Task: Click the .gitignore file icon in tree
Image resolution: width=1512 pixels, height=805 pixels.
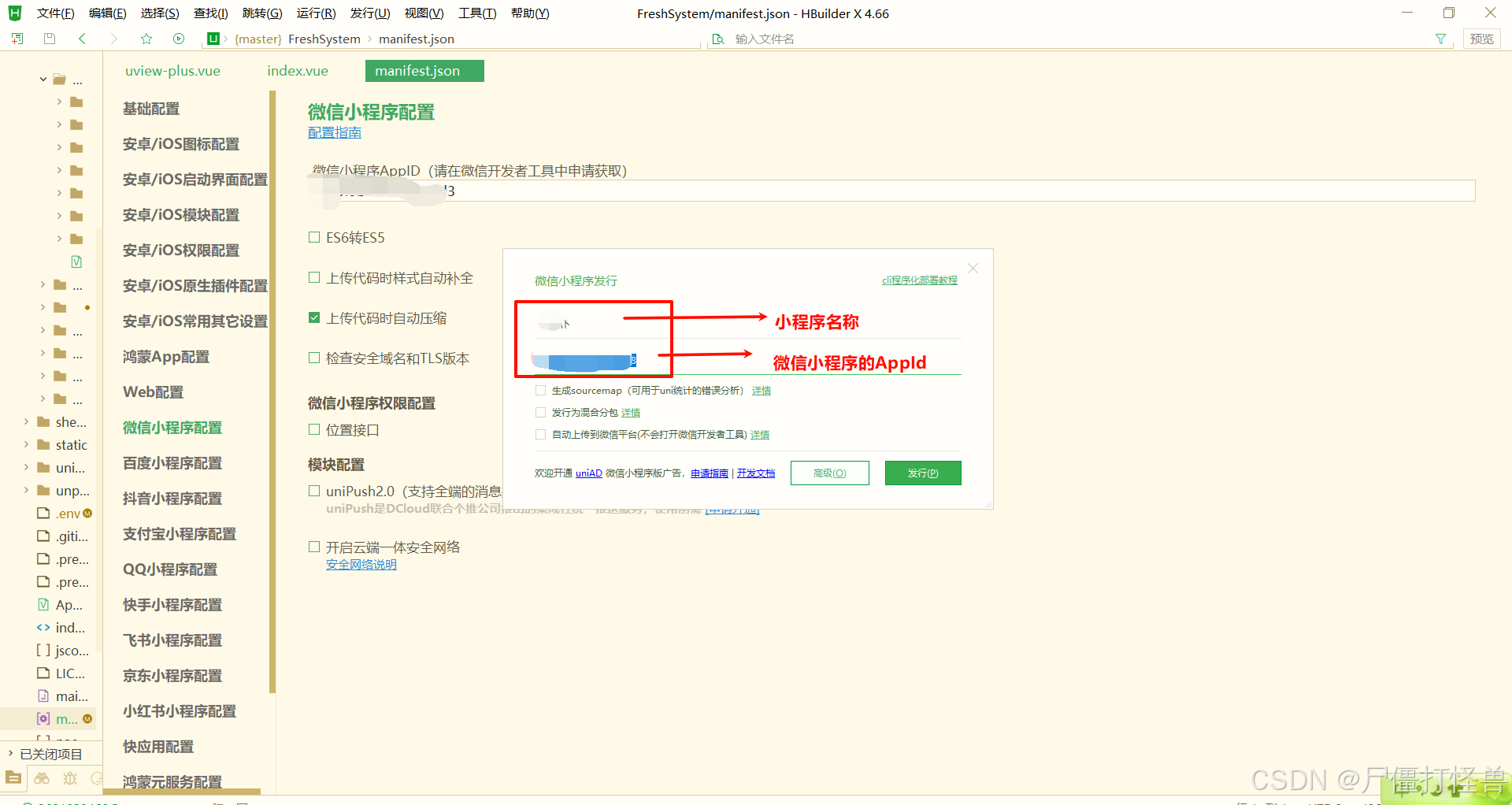Action: coord(43,536)
